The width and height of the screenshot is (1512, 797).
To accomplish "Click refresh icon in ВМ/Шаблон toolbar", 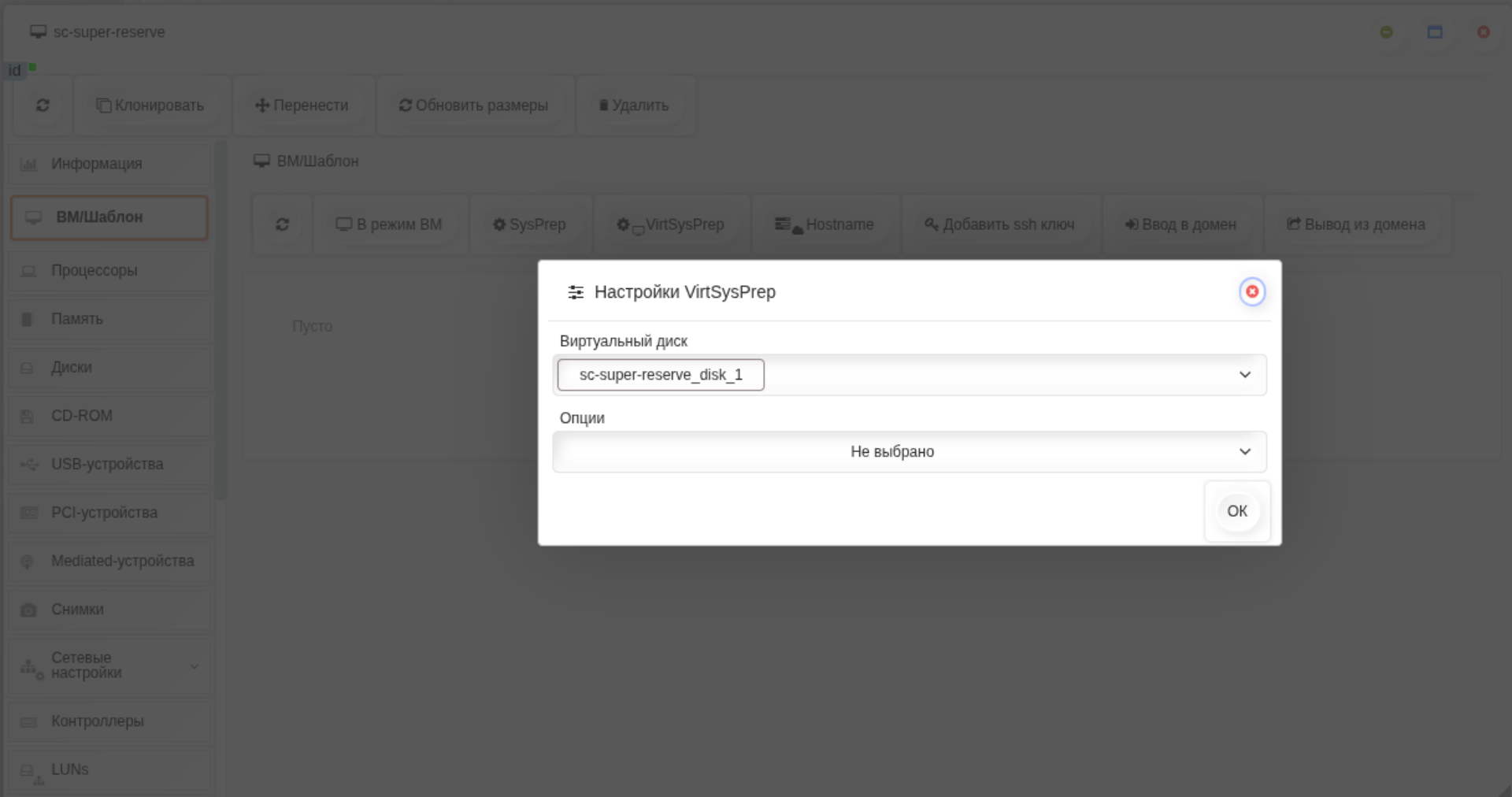I will pyautogui.click(x=282, y=224).
